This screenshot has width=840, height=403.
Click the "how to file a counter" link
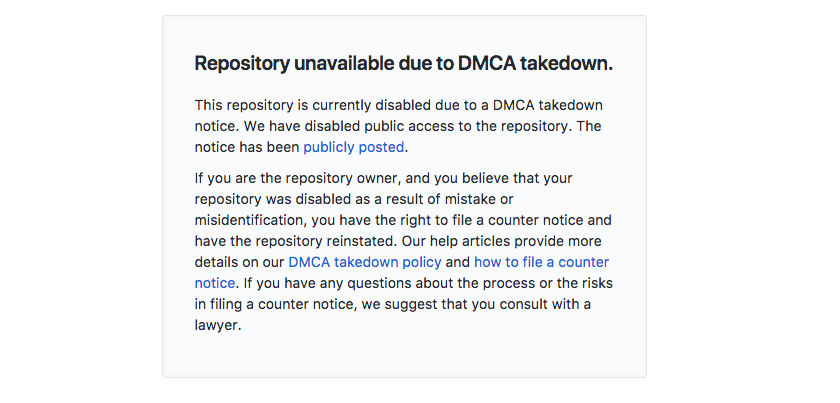pyautogui.click(x=541, y=262)
